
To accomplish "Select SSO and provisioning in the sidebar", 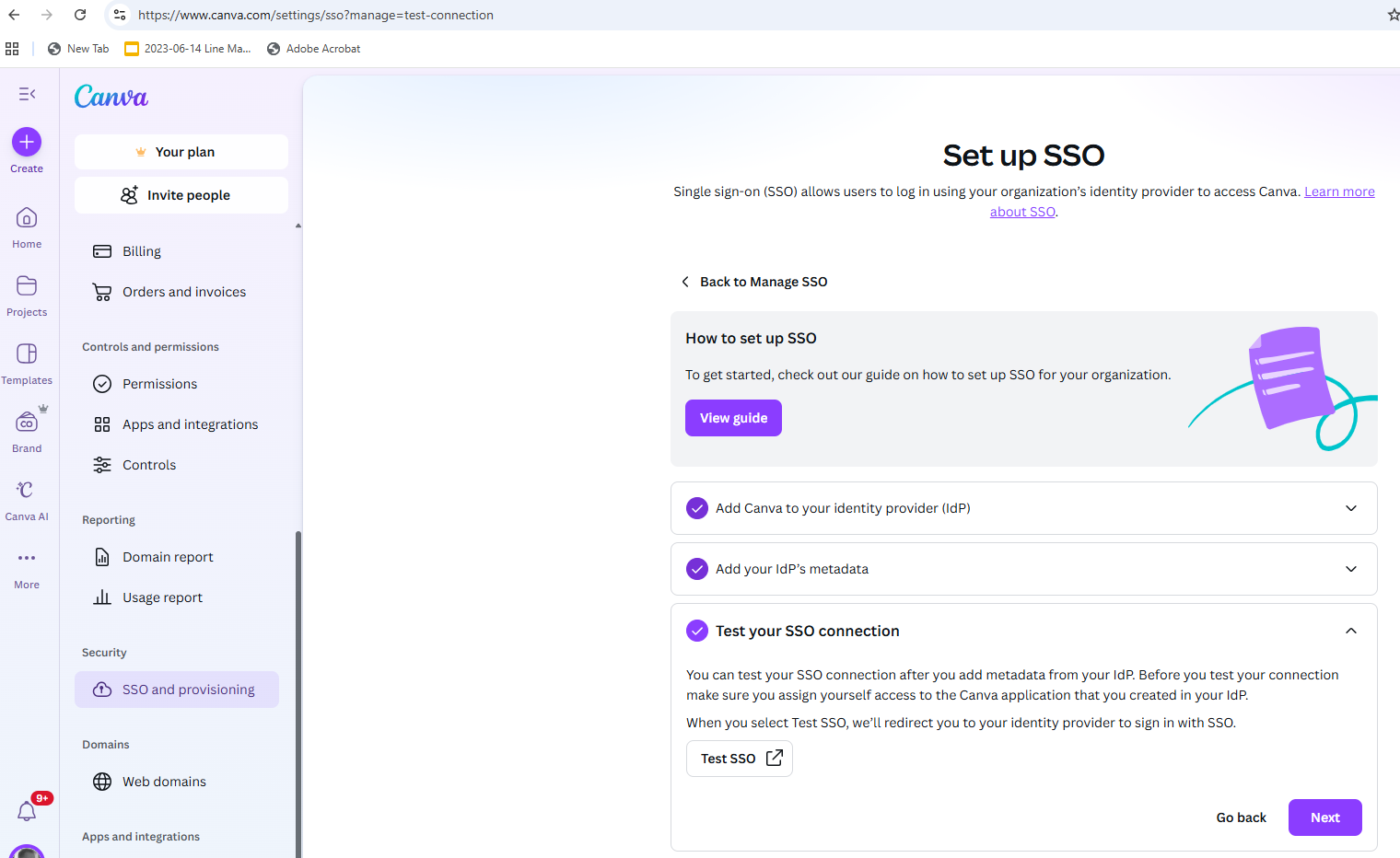I will coord(176,689).
